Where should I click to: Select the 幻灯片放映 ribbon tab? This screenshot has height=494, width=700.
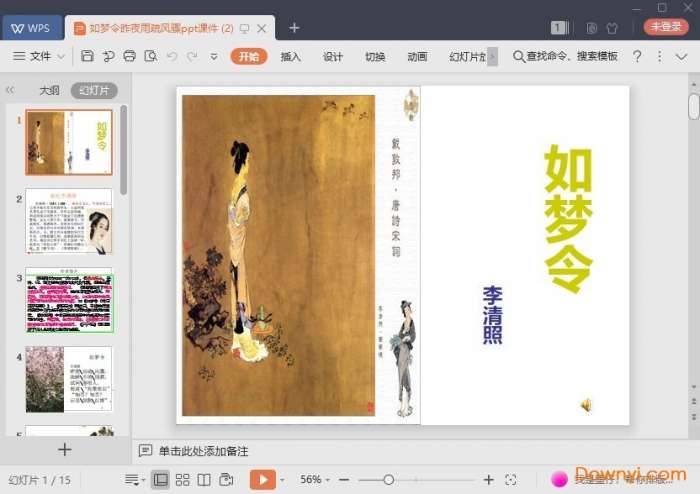click(467, 57)
